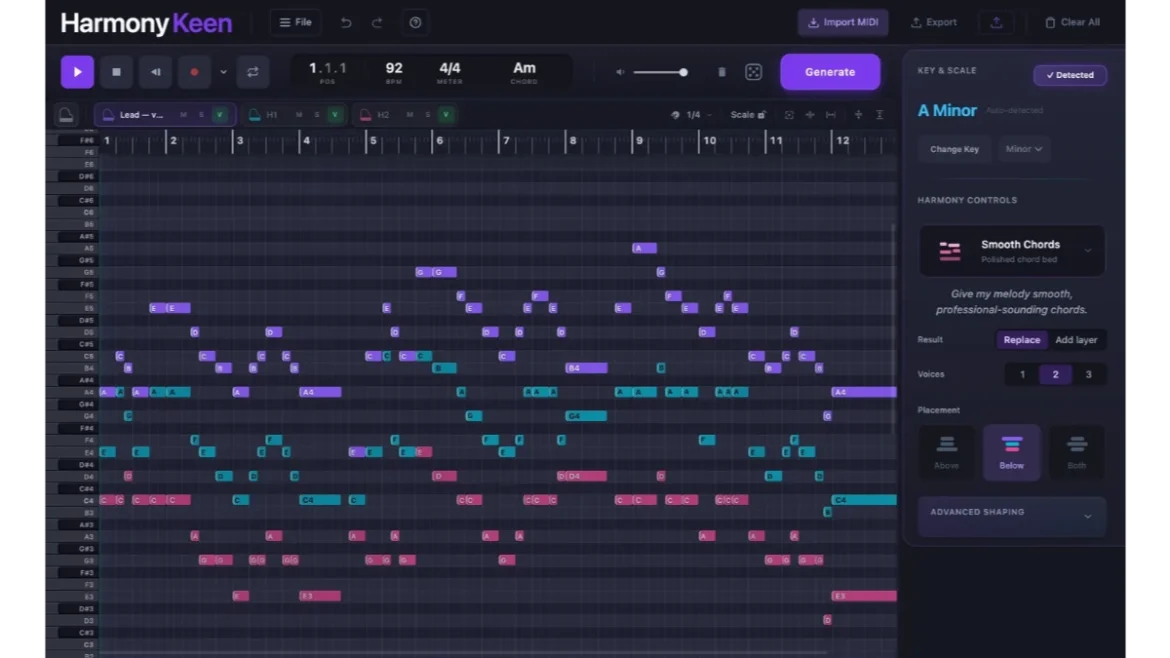This screenshot has width=1170, height=658.
Task: Click the redo arrow
Action: (x=377, y=22)
